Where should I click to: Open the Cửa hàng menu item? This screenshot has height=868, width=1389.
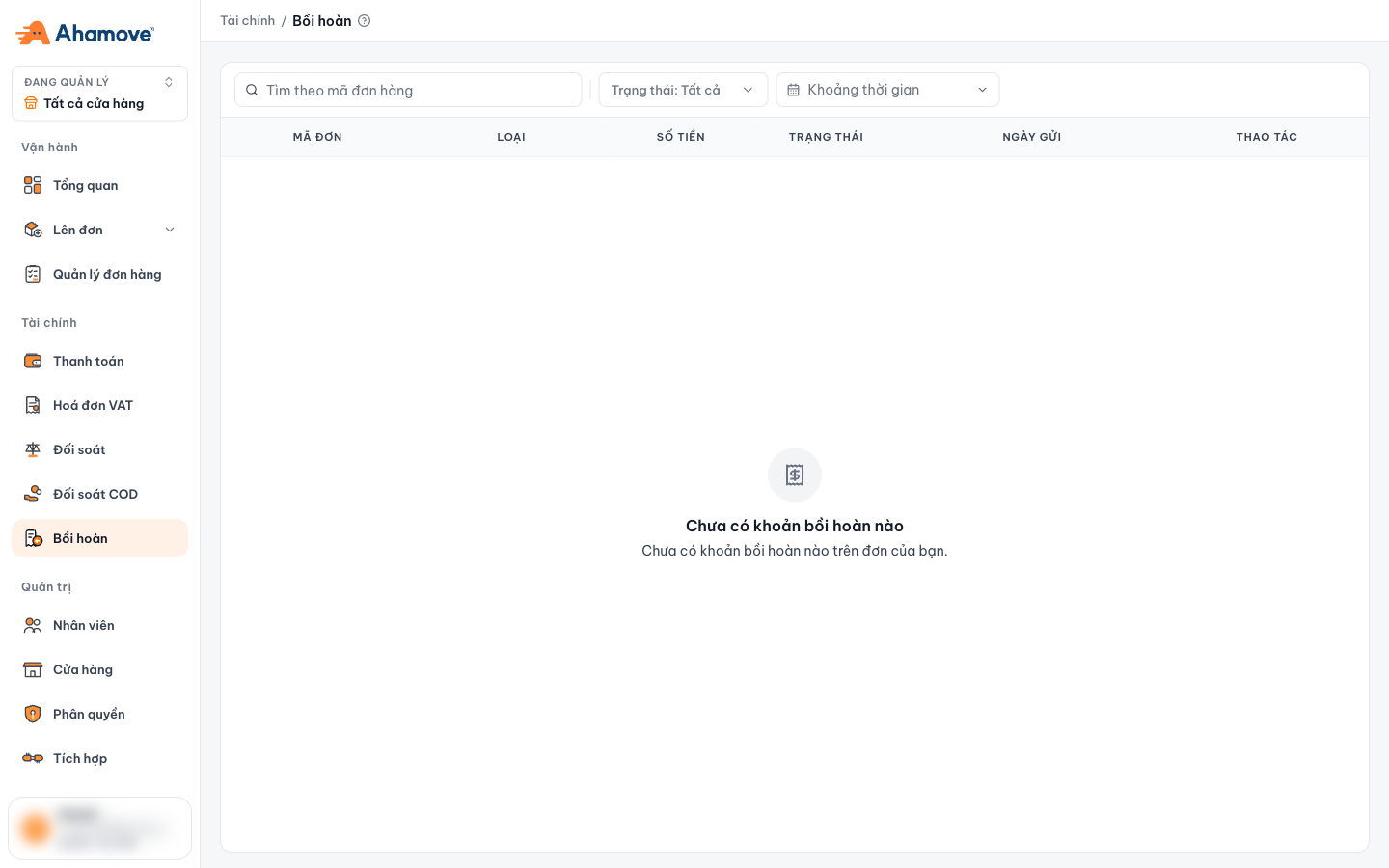(99, 669)
